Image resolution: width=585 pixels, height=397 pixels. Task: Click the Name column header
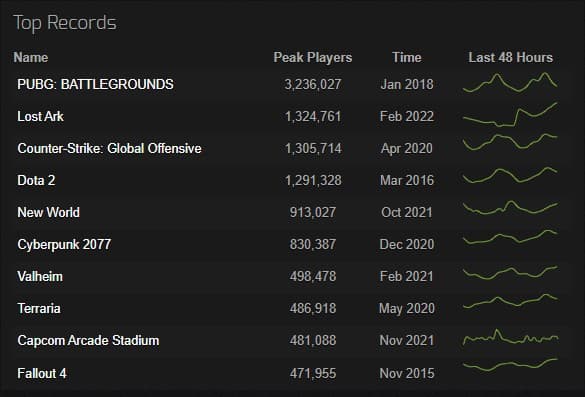[31, 57]
